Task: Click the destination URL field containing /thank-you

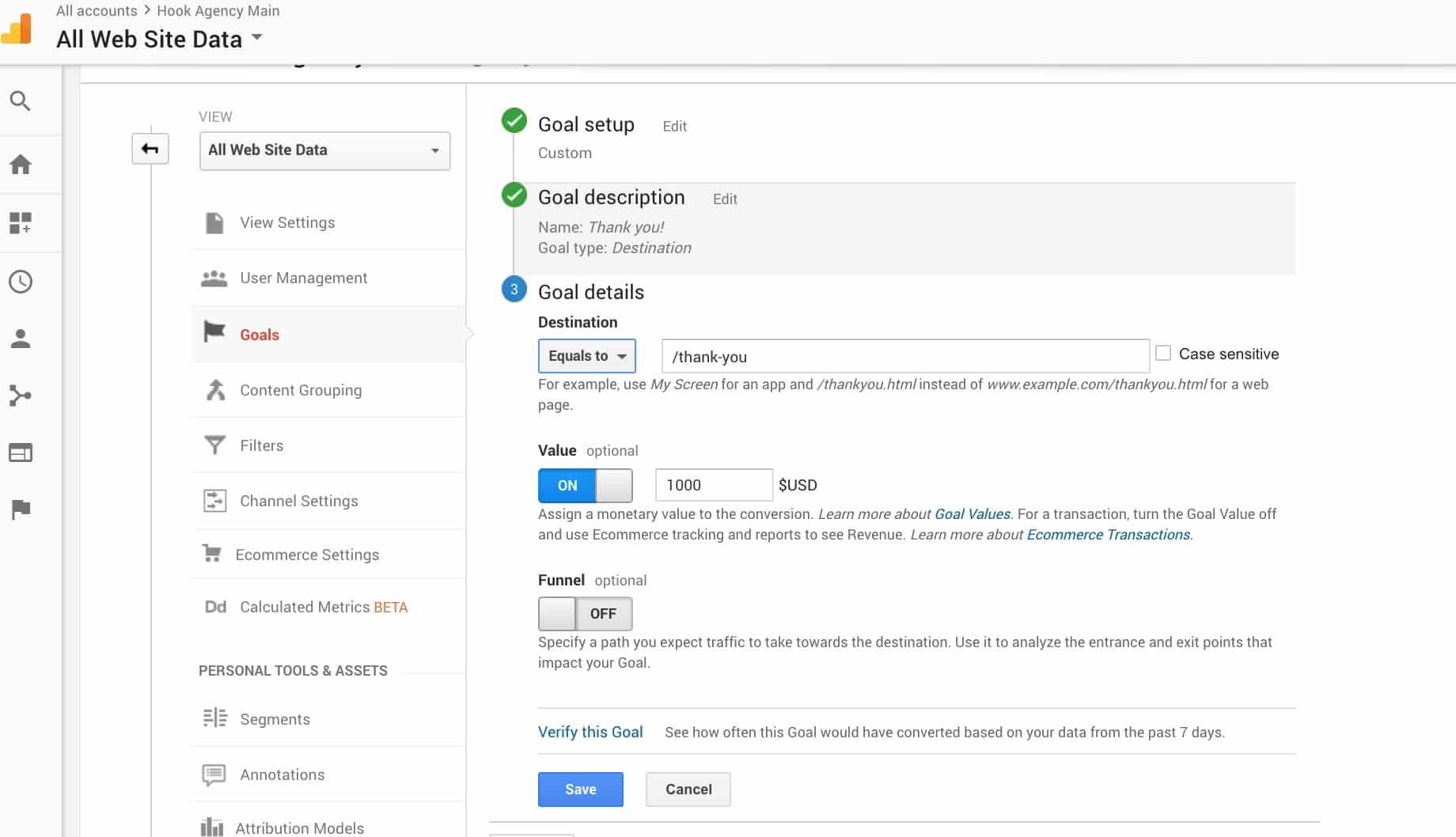Action: 904,357
